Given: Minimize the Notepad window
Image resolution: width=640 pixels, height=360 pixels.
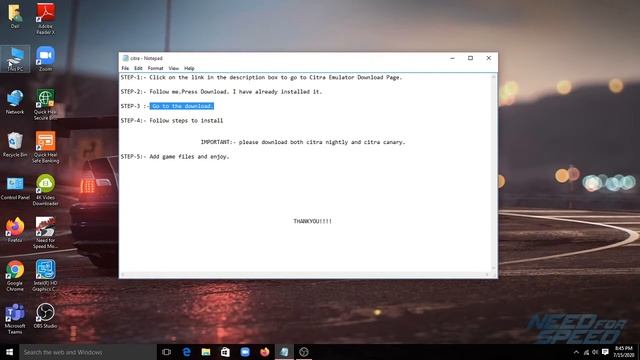Looking at the screenshot, I should pyautogui.click(x=452, y=58).
